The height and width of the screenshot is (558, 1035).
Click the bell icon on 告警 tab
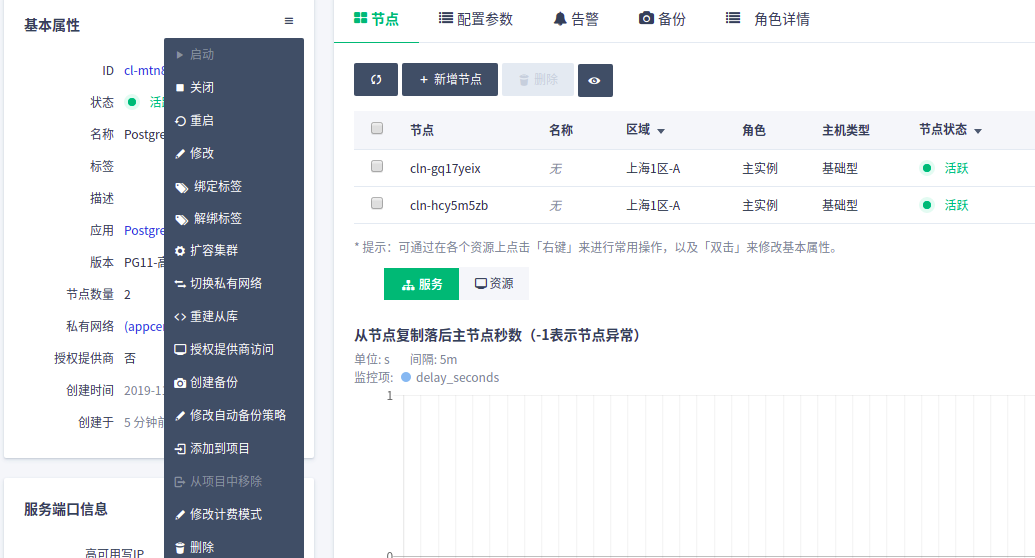coord(560,19)
